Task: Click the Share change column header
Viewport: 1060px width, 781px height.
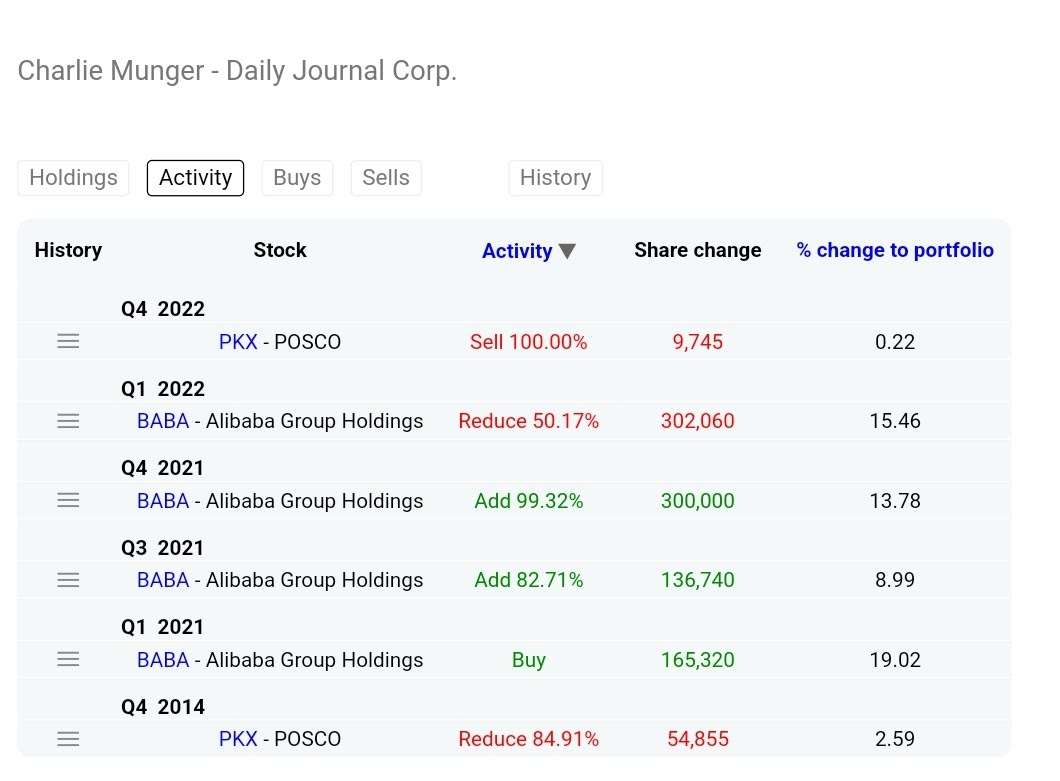Action: point(698,250)
